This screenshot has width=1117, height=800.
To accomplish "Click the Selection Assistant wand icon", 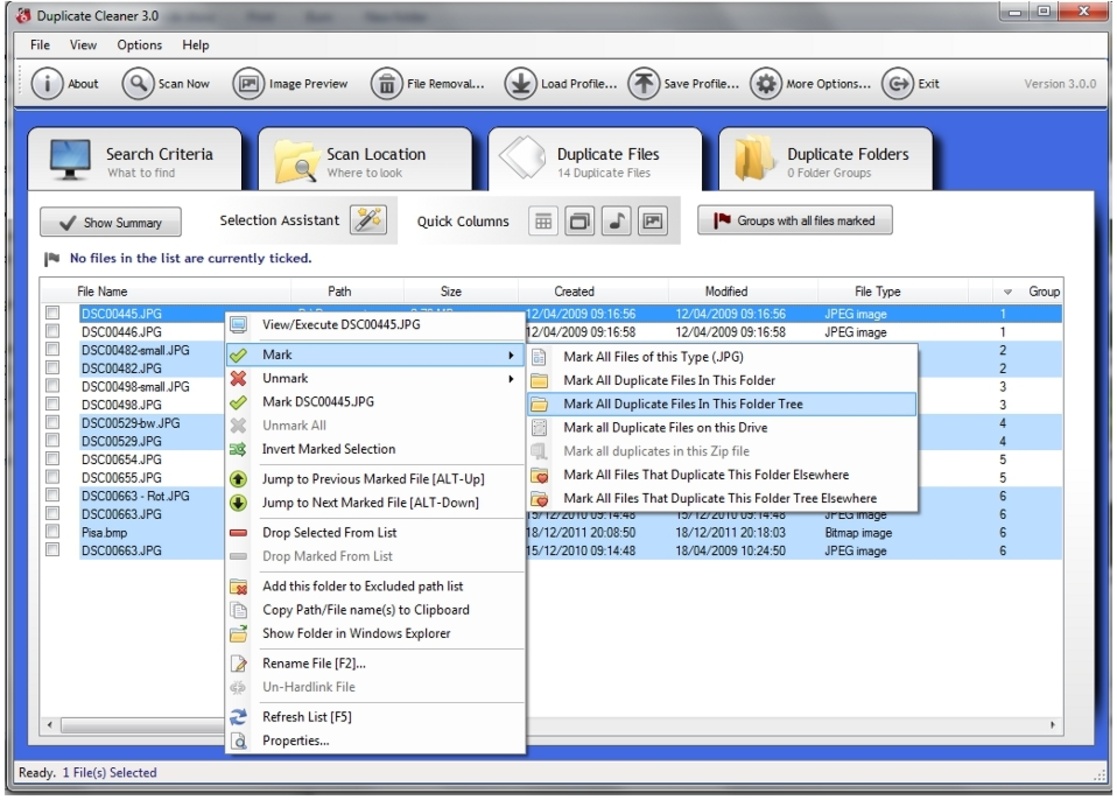I will pyautogui.click(x=368, y=221).
